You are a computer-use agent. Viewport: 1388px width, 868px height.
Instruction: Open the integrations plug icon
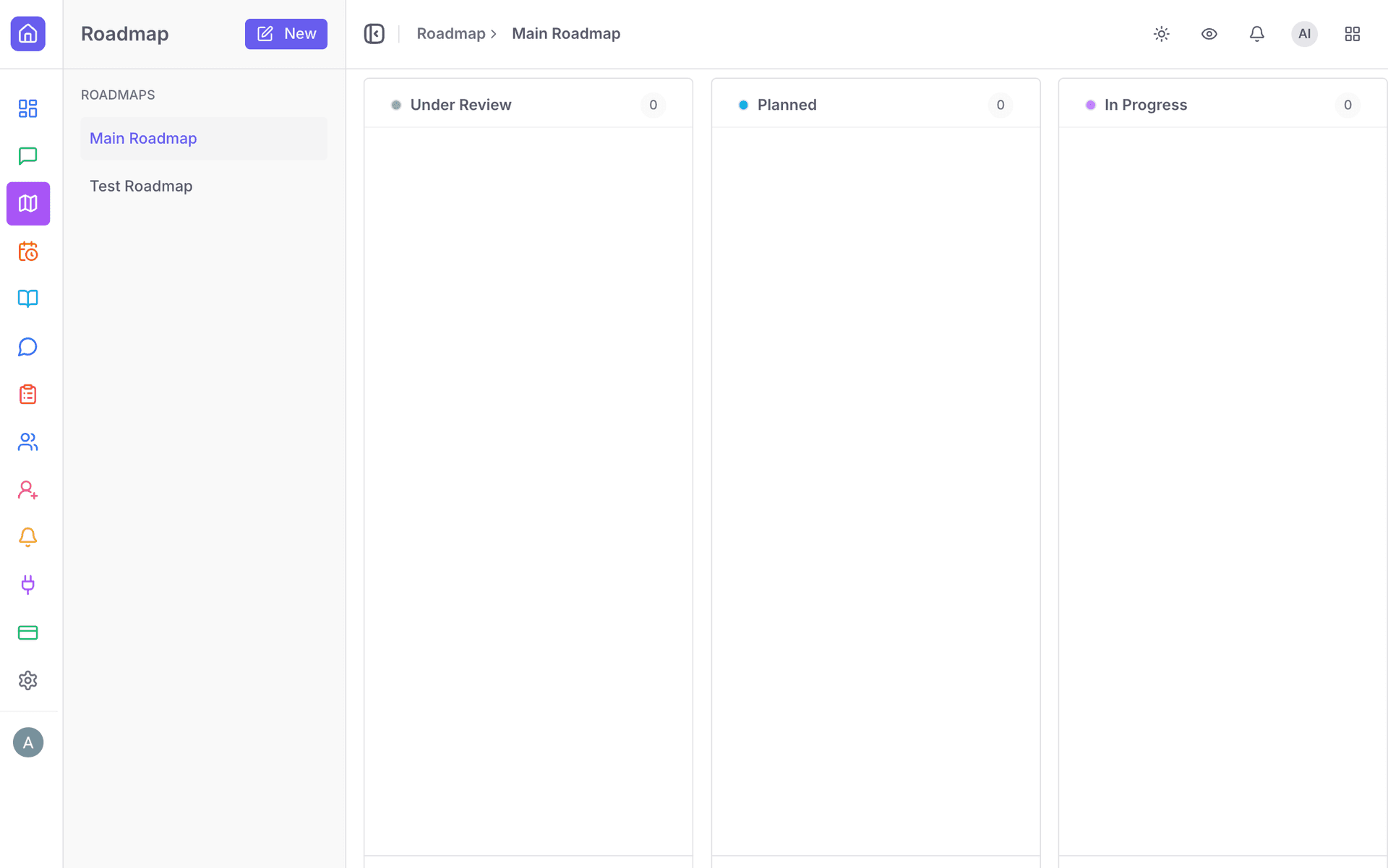coord(27,585)
